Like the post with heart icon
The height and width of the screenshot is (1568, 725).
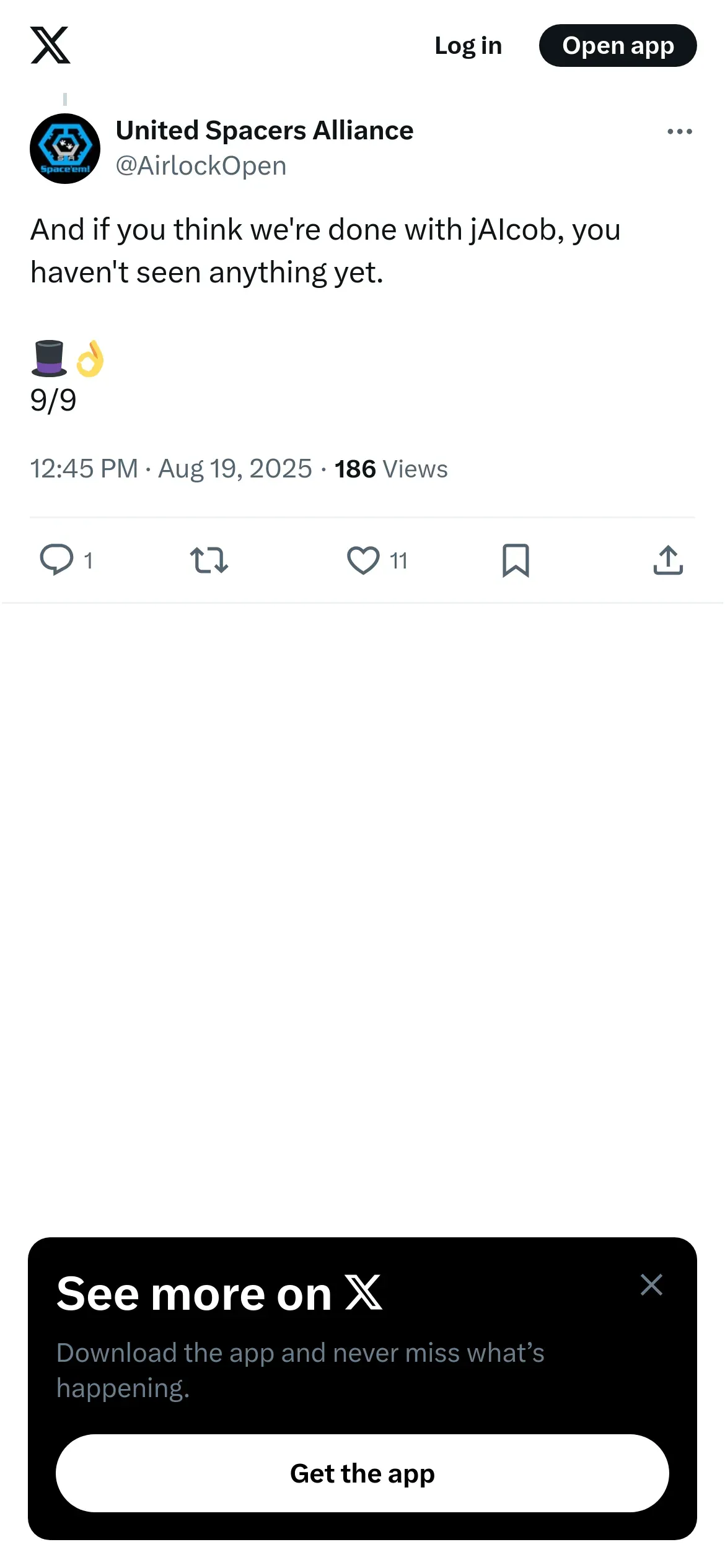(x=363, y=560)
